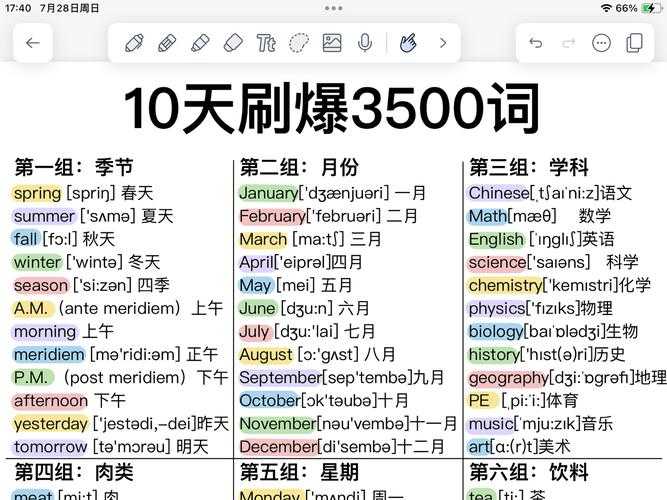667x500 pixels.
Task: Tap the highlighted word music
Action: click(x=491, y=424)
